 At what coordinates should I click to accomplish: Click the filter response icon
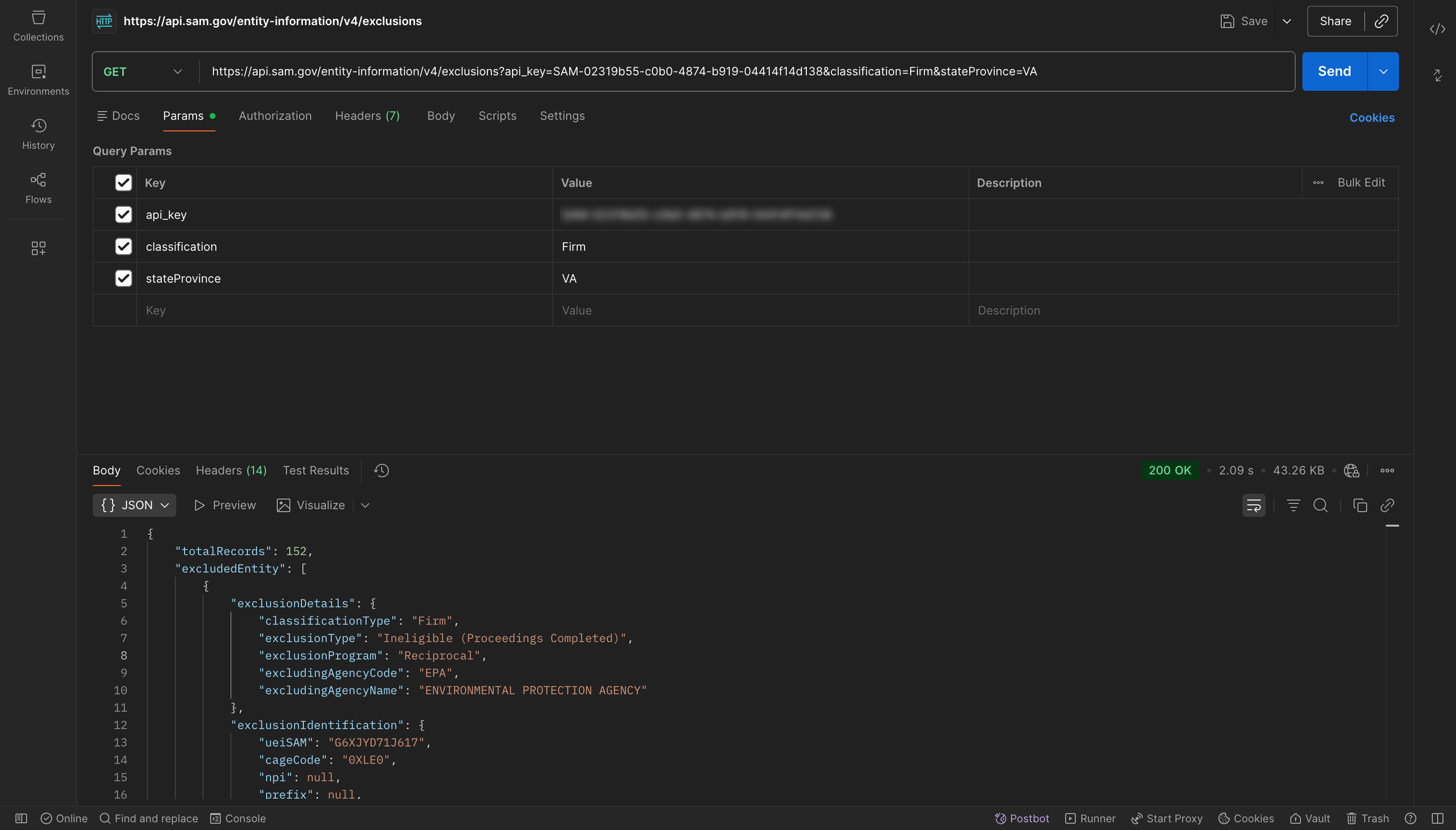(x=1293, y=505)
